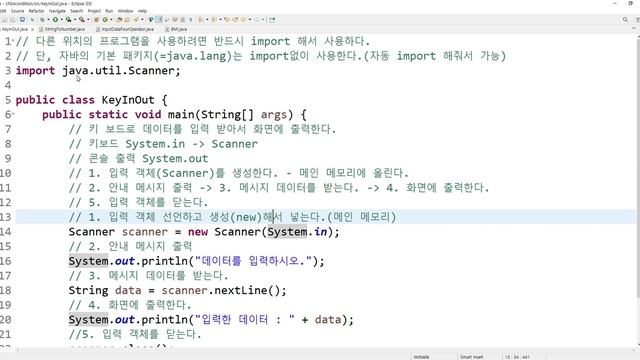640x360 pixels.
Task: Switch to StringToNumber.java editor tab
Action: point(62,29)
